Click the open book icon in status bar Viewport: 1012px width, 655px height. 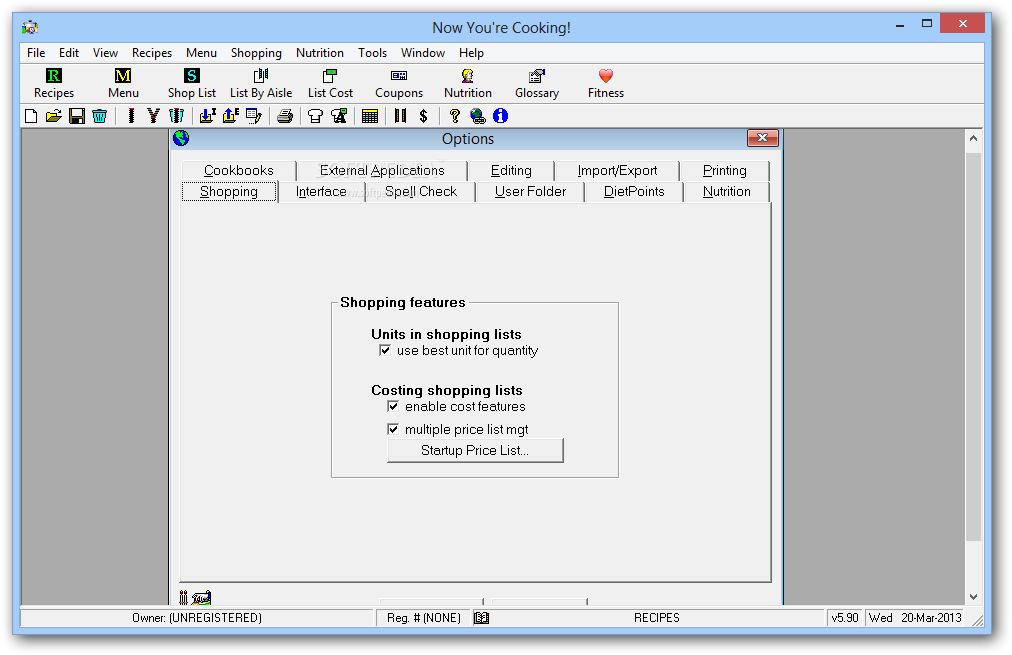[481, 618]
